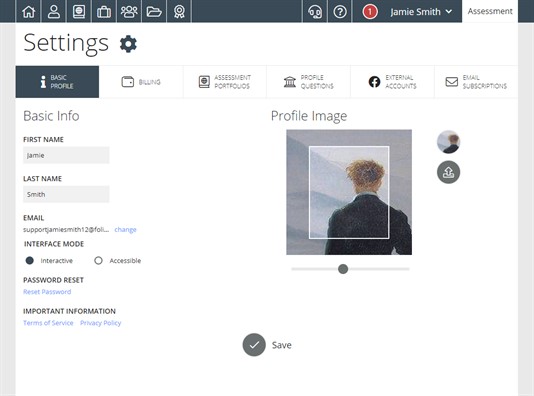Open the Billing tab
This screenshot has width=534, height=396.
(x=141, y=82)
